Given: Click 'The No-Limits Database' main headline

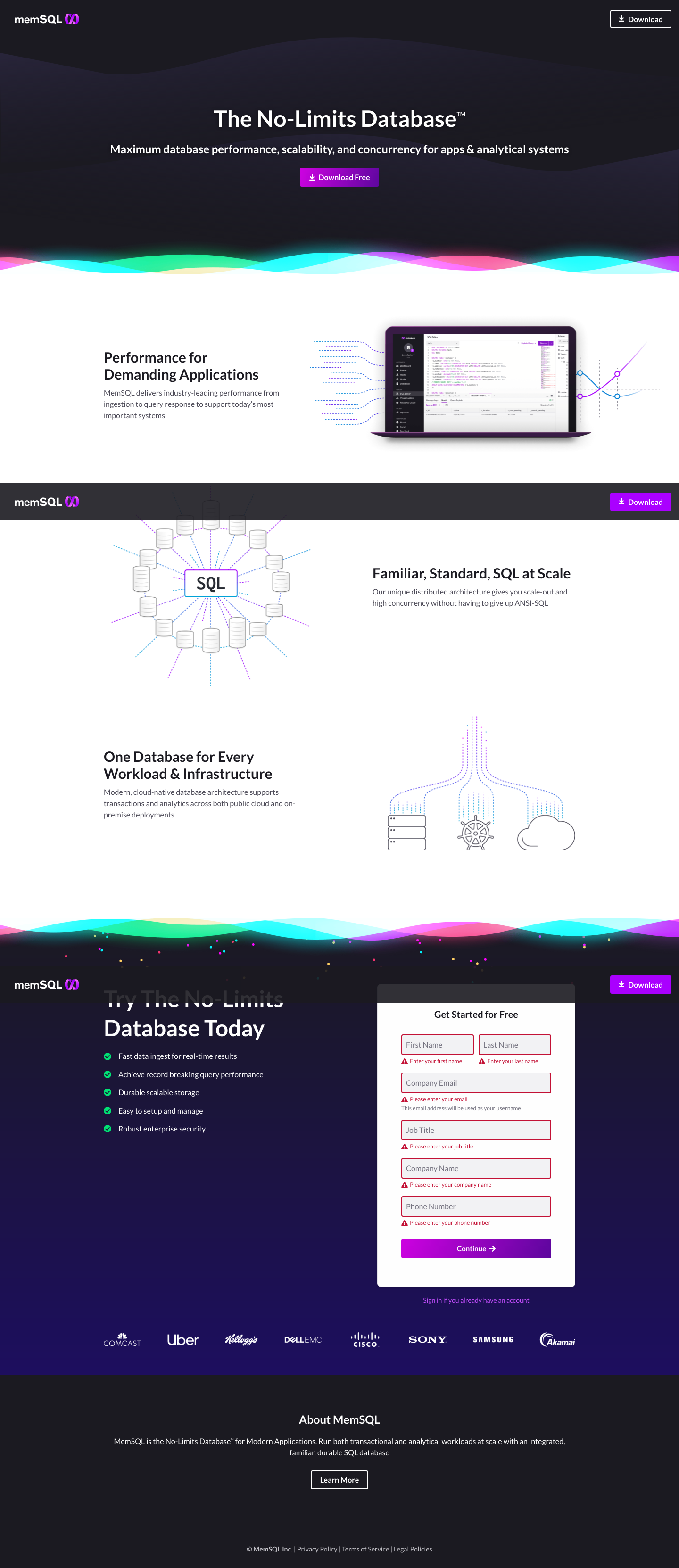Looking at the screenshot, I should point(339,119).
